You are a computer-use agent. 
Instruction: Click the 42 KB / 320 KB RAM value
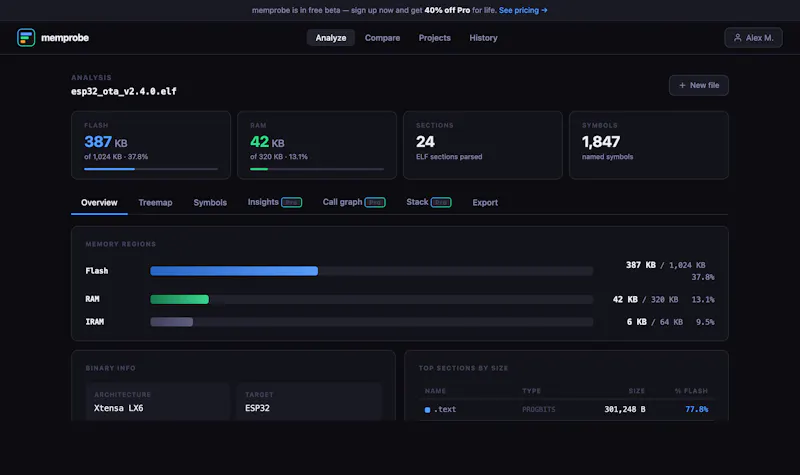[645, 299]
